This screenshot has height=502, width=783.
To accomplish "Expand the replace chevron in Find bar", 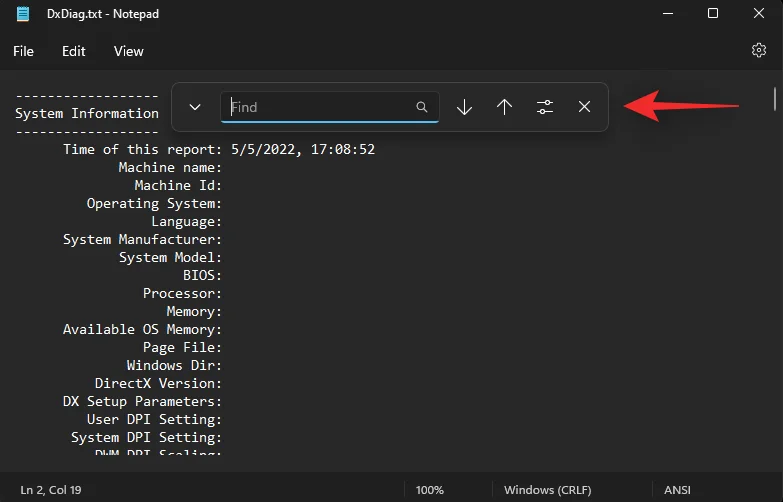I will point(195,107).
